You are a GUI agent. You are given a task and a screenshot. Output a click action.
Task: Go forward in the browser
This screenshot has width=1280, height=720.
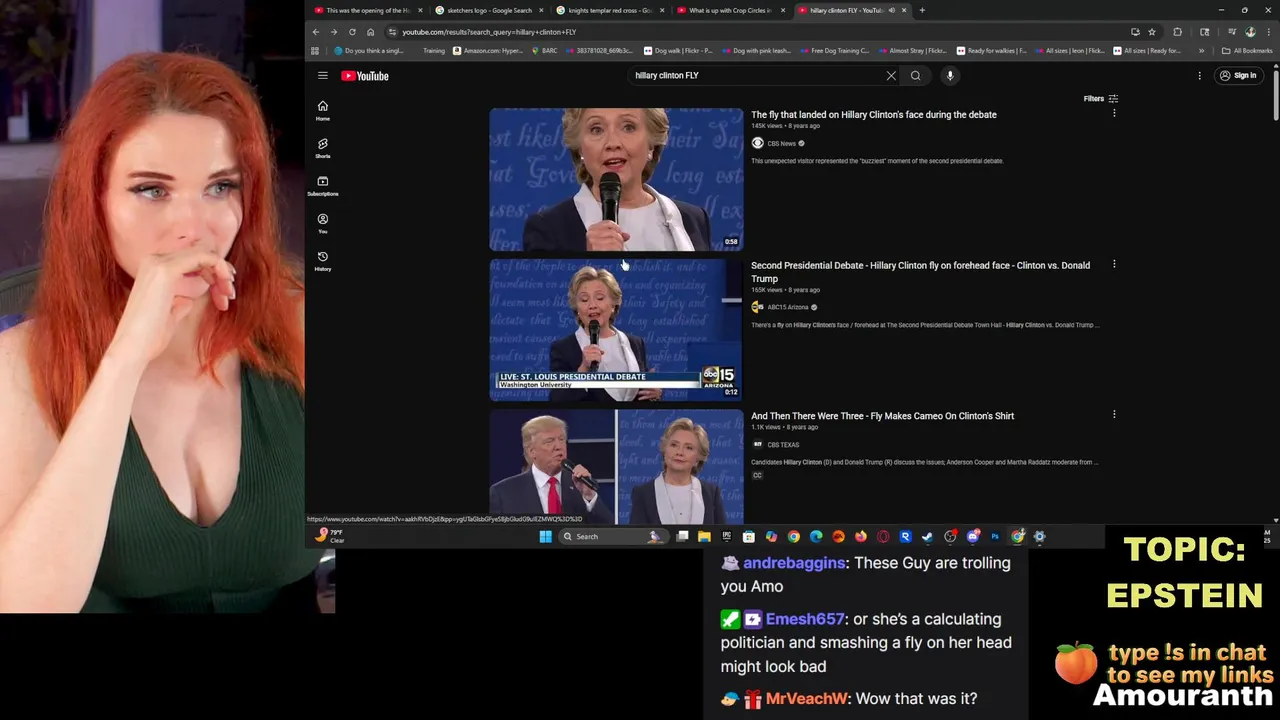(334, 32)
